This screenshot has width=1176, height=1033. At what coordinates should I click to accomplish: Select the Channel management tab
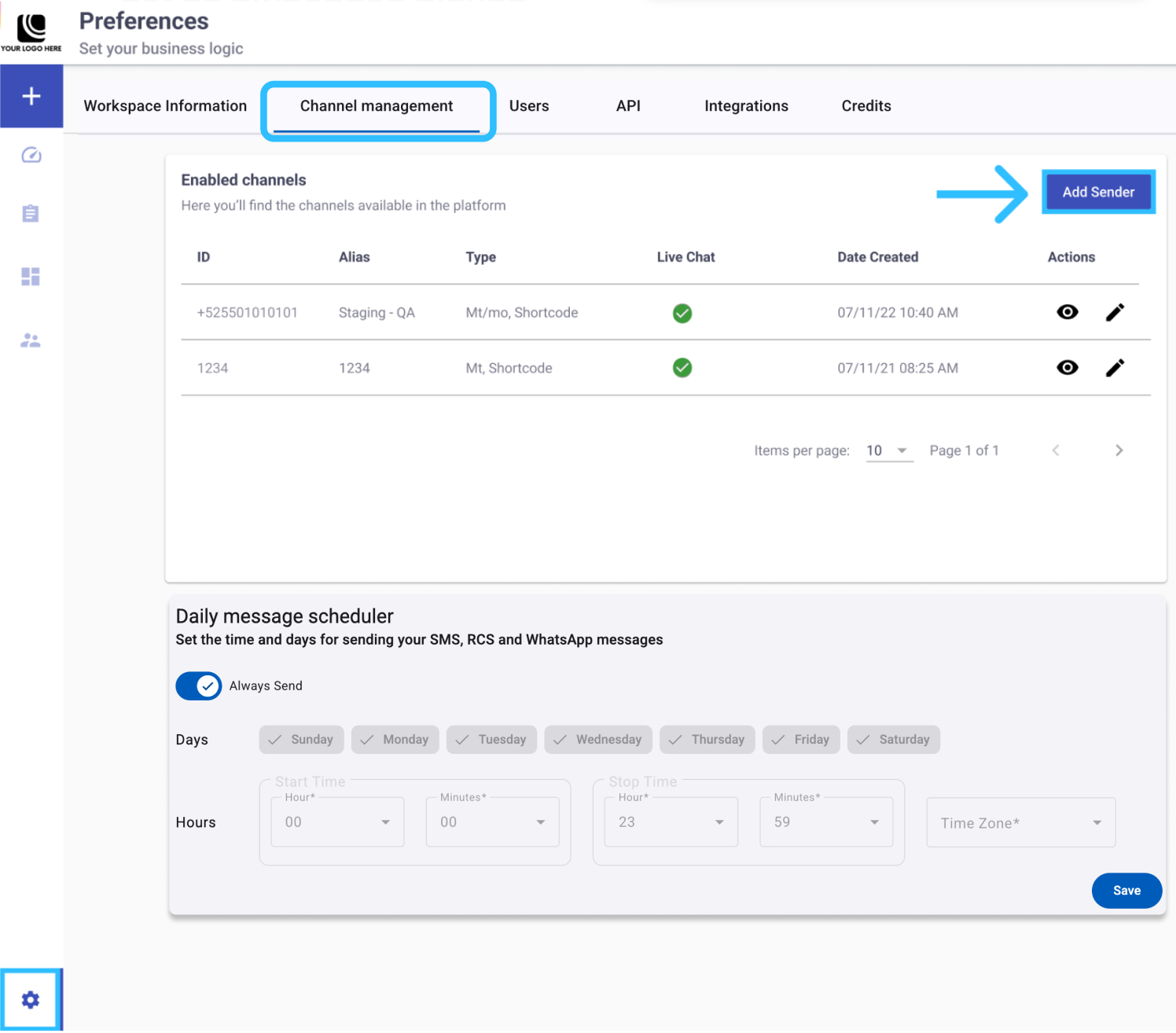click(377, 106)
